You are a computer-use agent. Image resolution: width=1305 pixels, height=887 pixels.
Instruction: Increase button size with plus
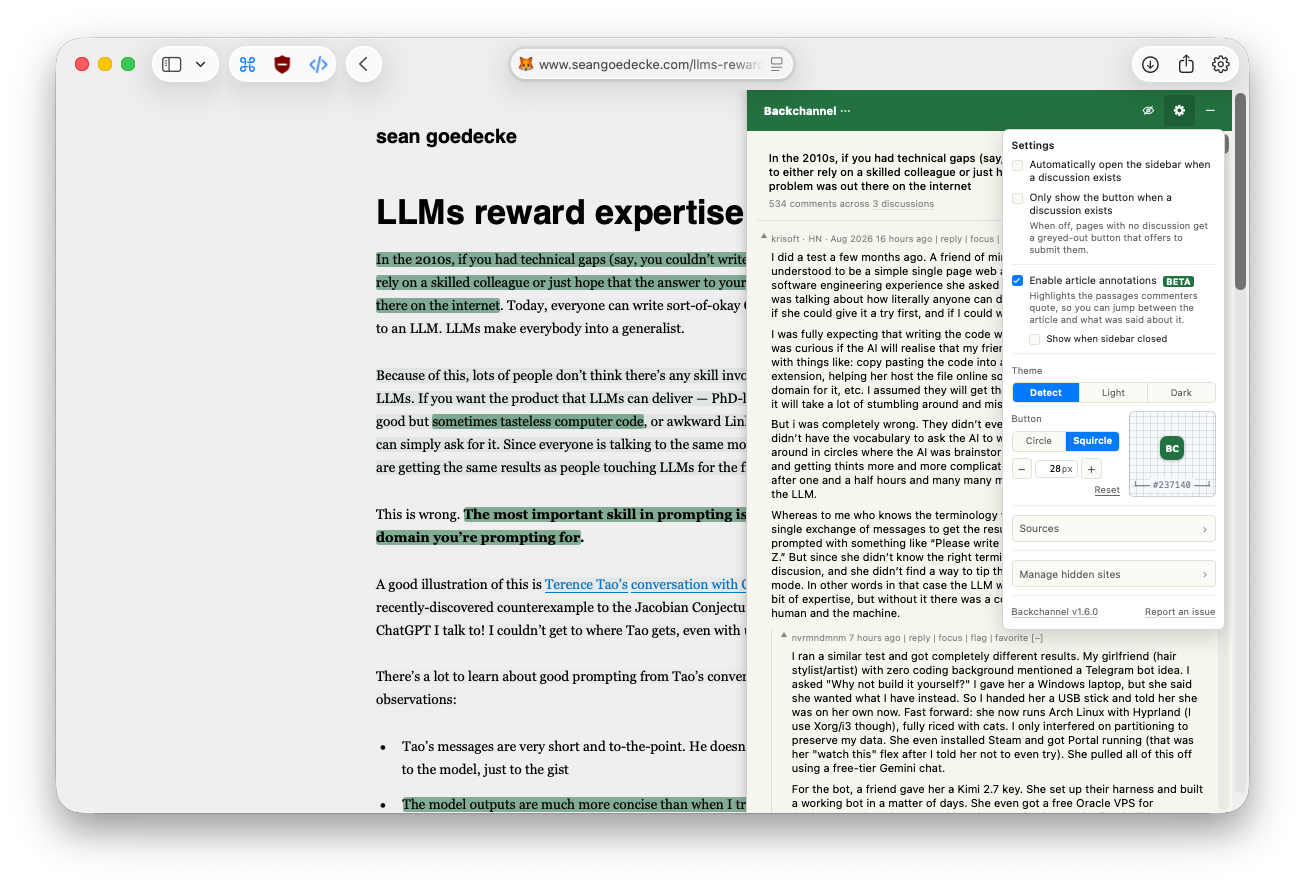point(1091,469)
